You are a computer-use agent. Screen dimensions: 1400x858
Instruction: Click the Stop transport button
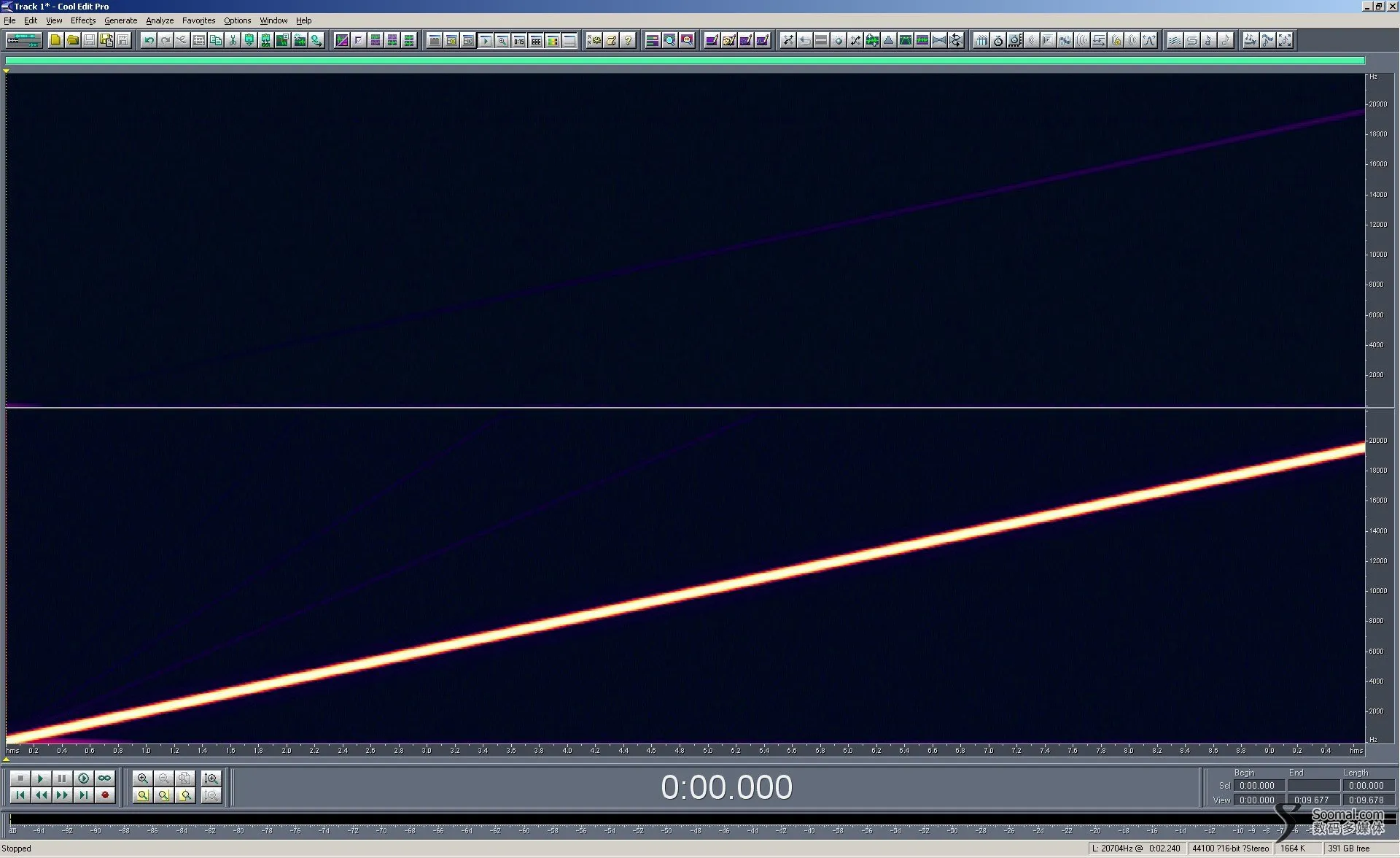tap(20, 778)
